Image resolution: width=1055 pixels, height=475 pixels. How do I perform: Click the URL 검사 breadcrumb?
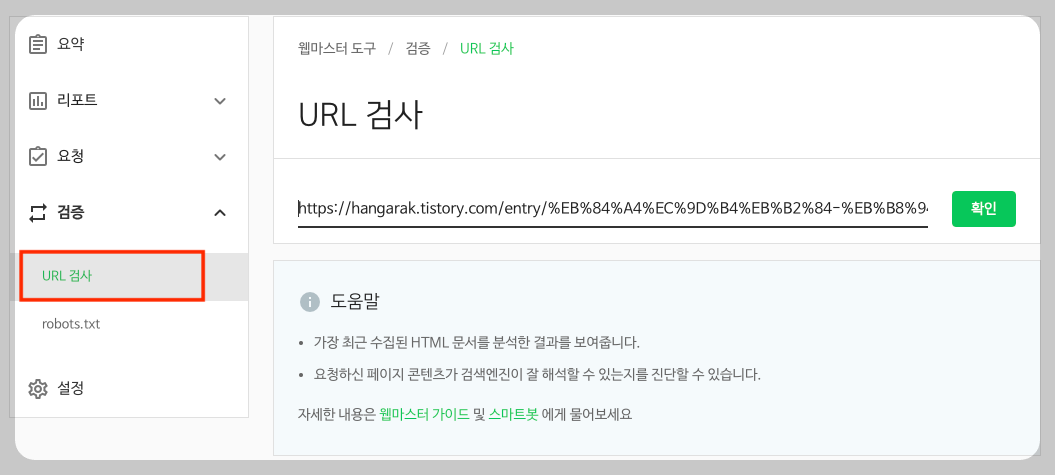tap(487, 48)
